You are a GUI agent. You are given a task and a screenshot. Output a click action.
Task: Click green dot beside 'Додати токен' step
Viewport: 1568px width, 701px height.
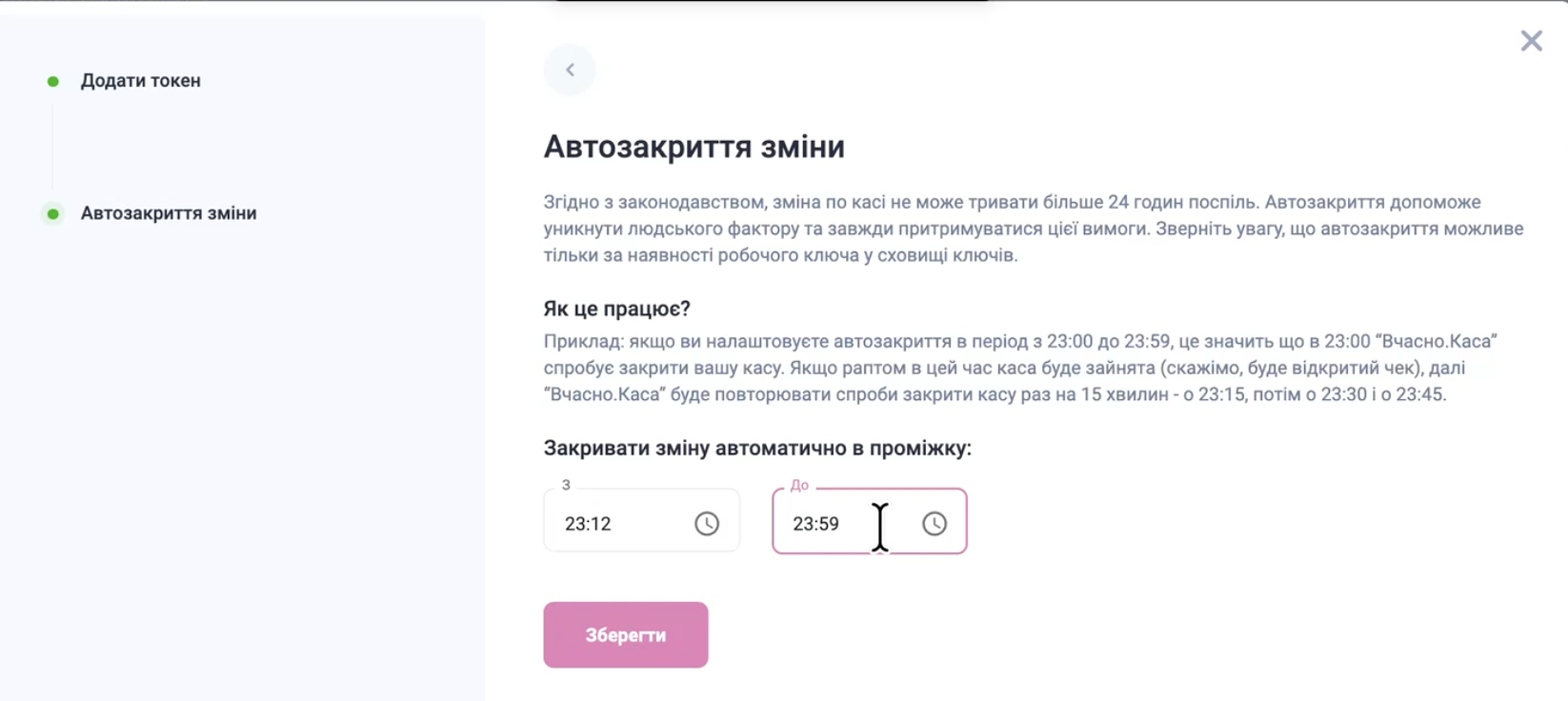[53, 81]
